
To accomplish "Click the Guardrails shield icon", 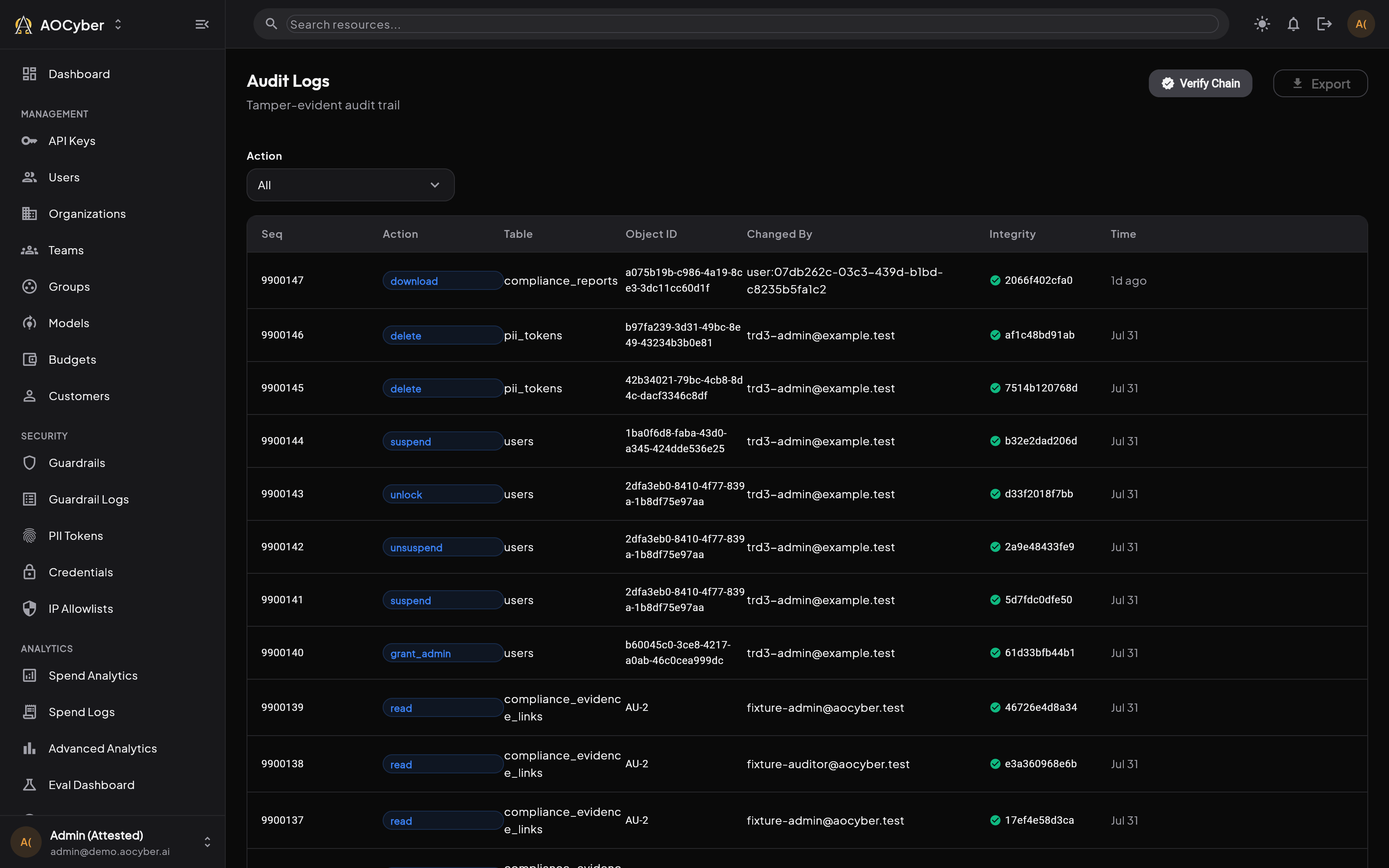I will point(29,463).
